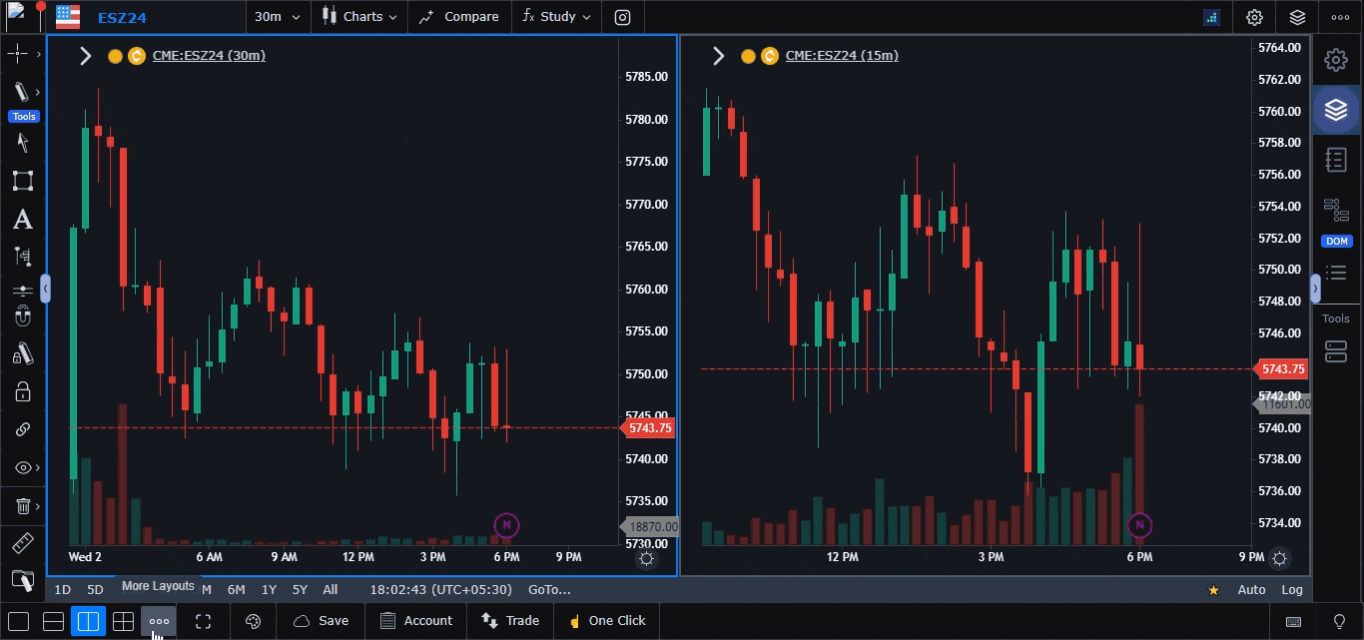Enable Log scale mode

pyautogui.click(x=1292, y=590)
